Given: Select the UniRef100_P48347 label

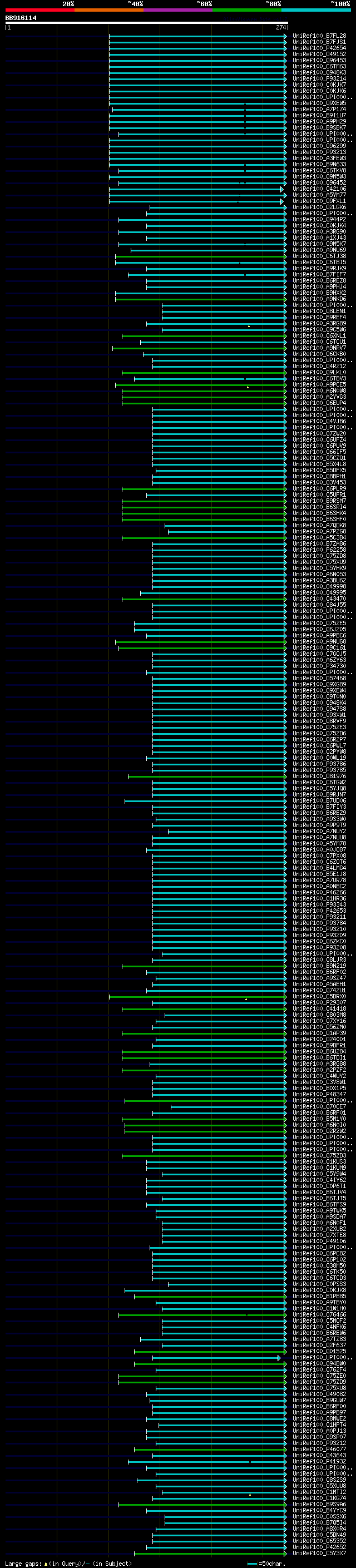Looking at the screenshot, I should coord(319,1095).
